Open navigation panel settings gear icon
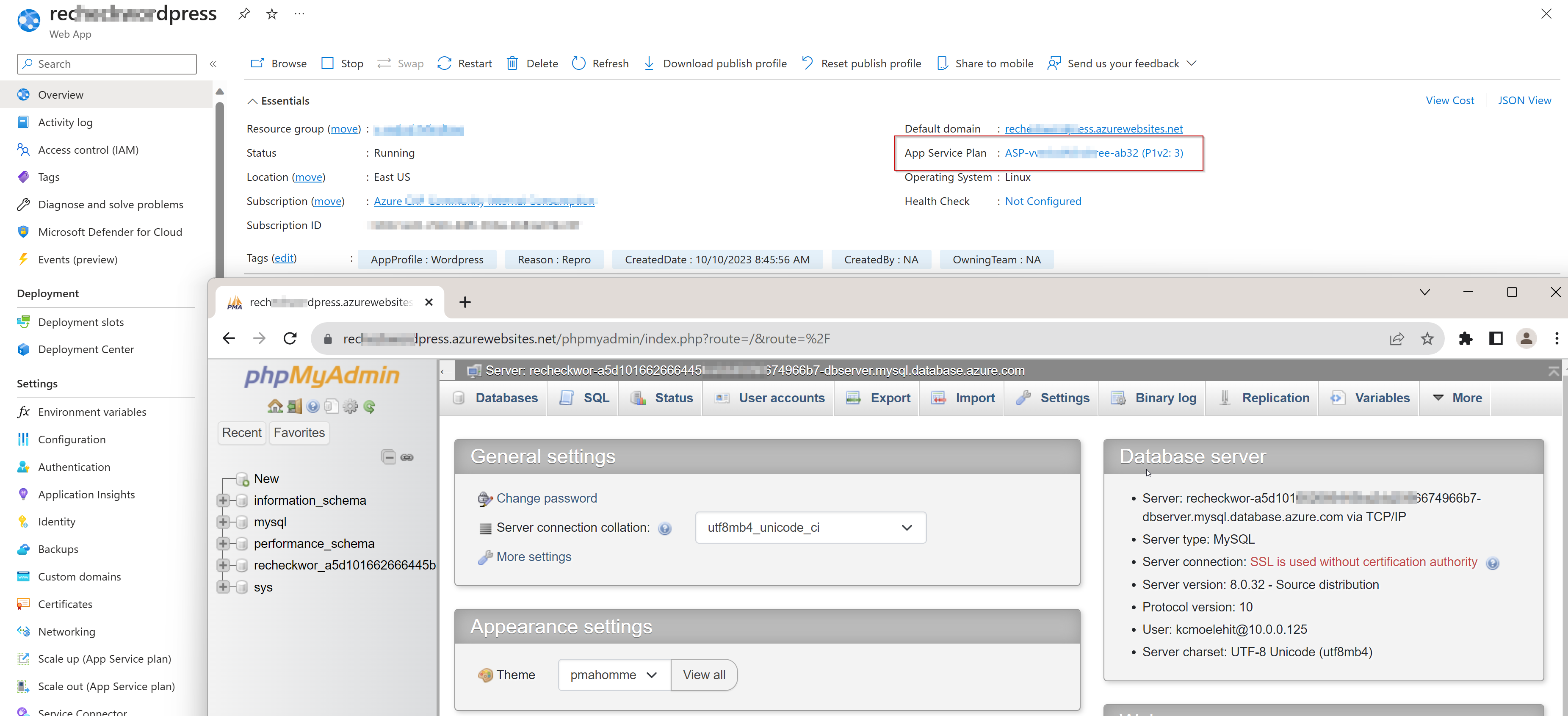The height and width of the screenshot is (716, 1568). pos(350,406)
